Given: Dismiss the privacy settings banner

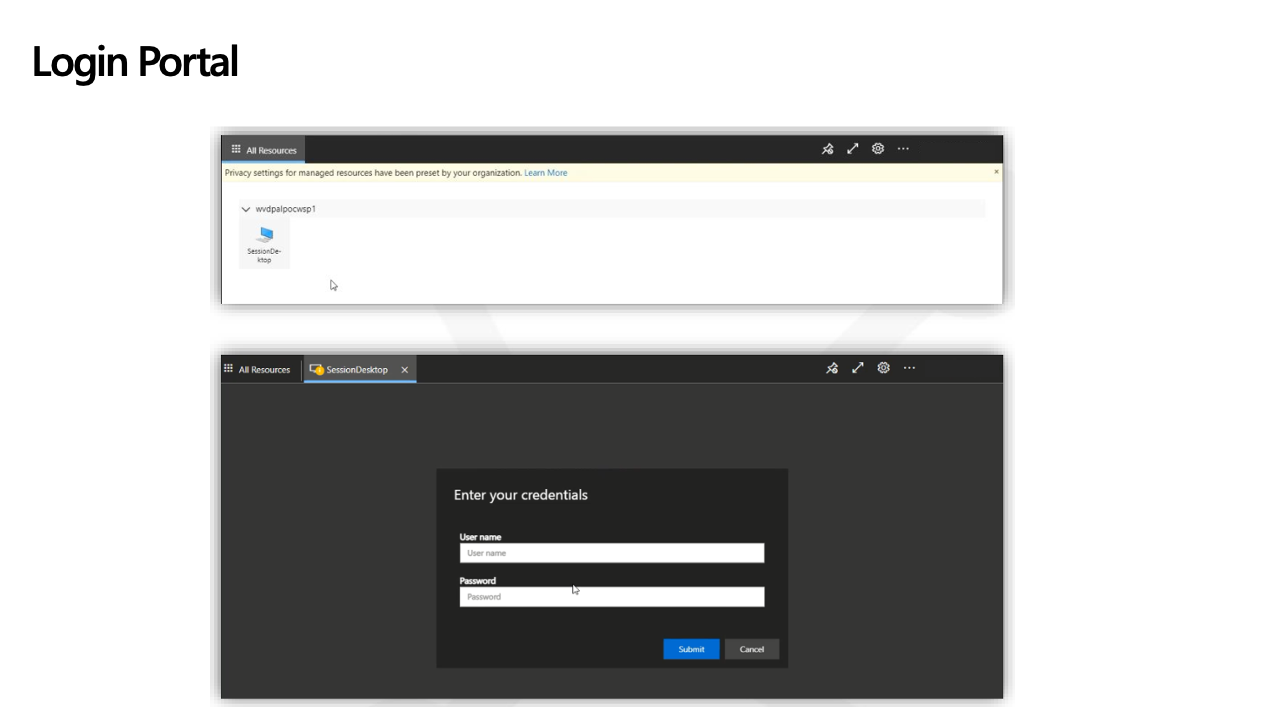Looking at the screenshot, I should [996, 172].
